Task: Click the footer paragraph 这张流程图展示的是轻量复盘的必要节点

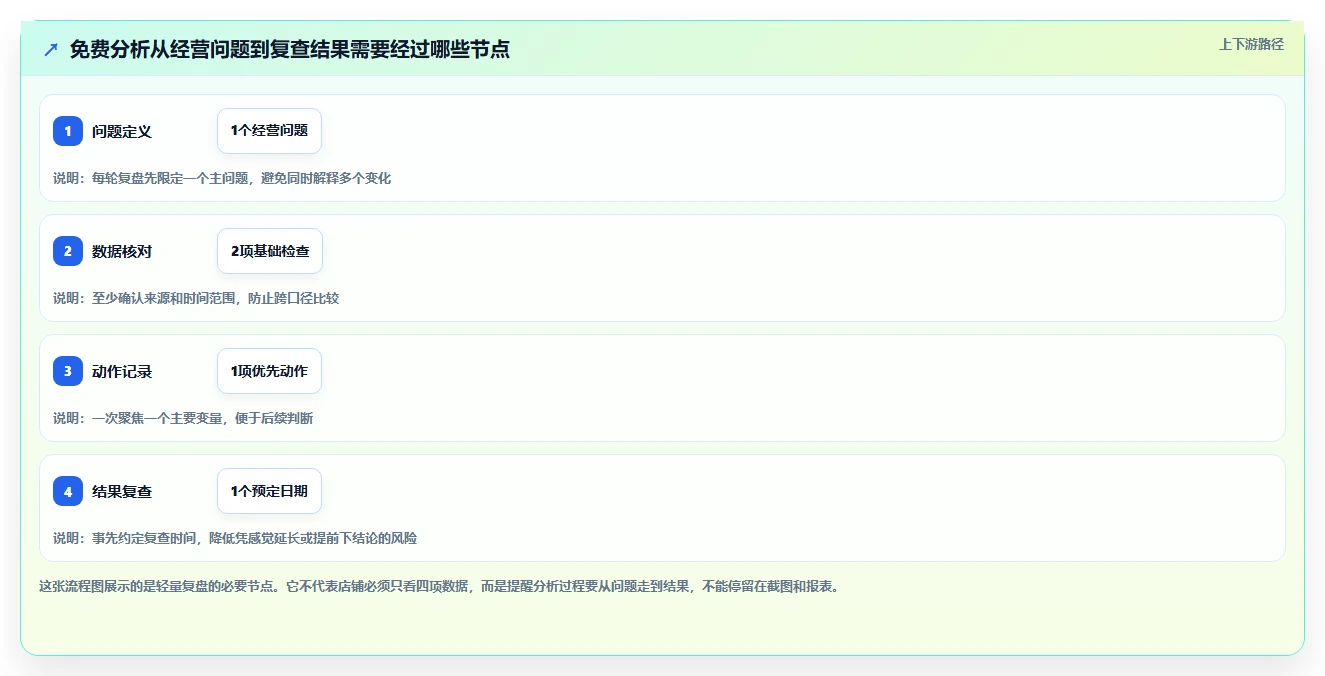Action: click(x=442, y=586)
